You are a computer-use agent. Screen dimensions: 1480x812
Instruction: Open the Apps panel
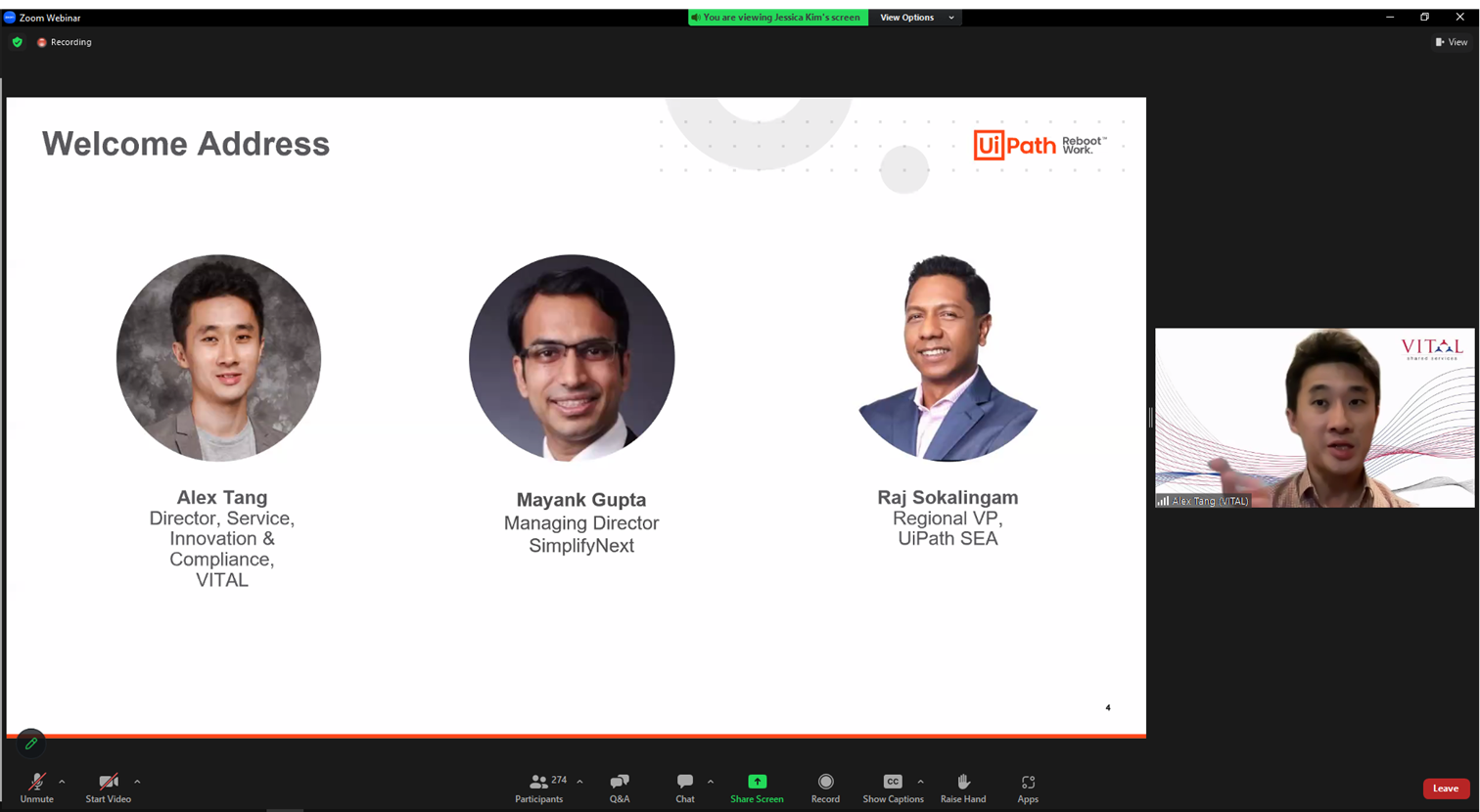[1028, 788]
